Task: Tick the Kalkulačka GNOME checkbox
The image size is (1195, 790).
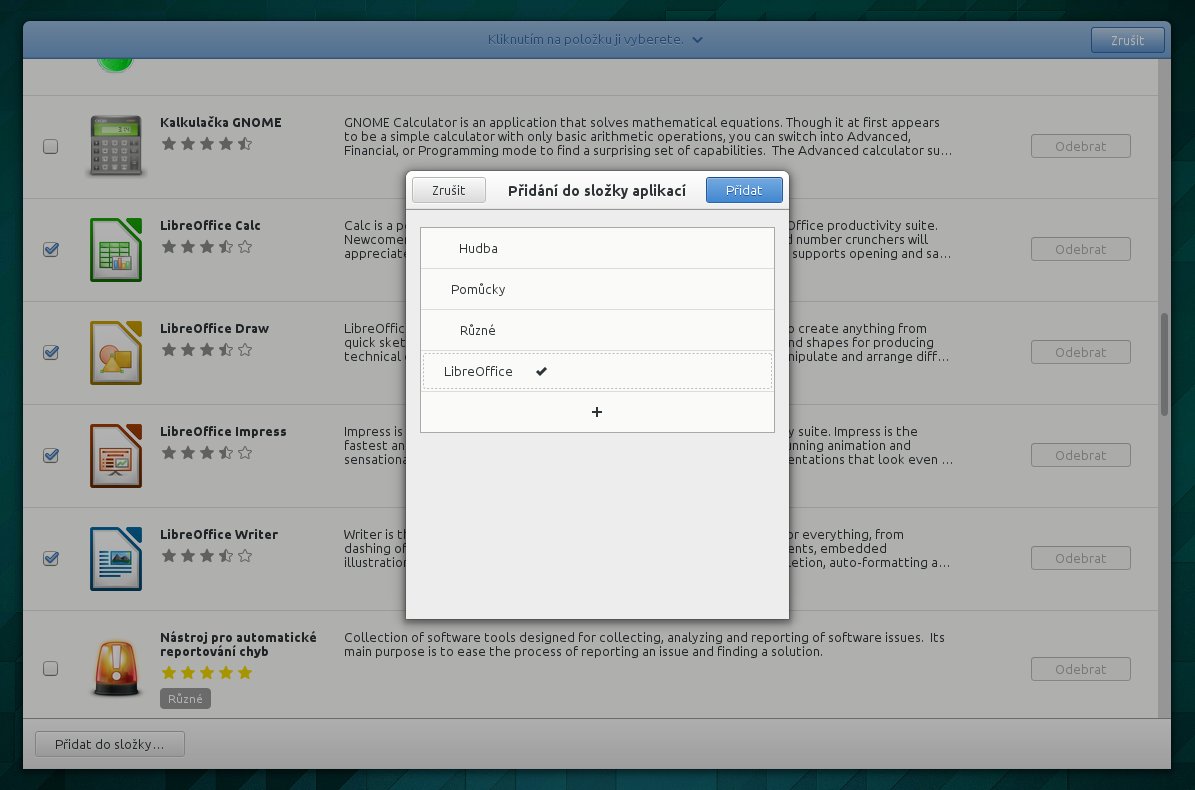Action: pyautogui.click(x=51, y=146)
